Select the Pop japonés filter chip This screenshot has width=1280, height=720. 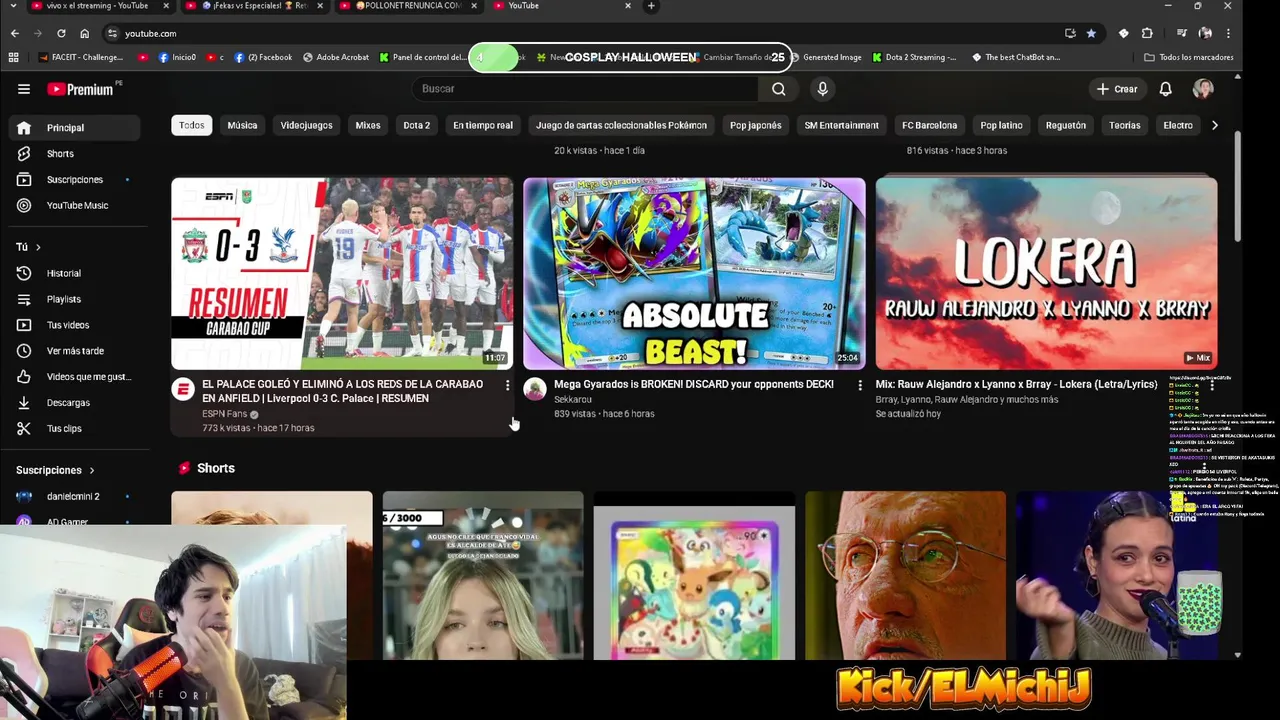[755, 126]
